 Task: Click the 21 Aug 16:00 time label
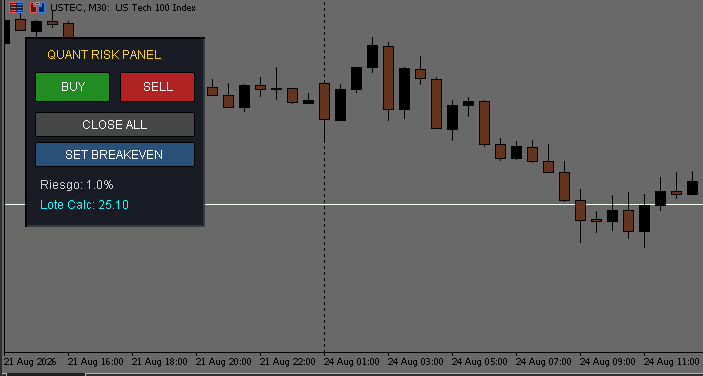pyautogui.click(x=96, y=362)
